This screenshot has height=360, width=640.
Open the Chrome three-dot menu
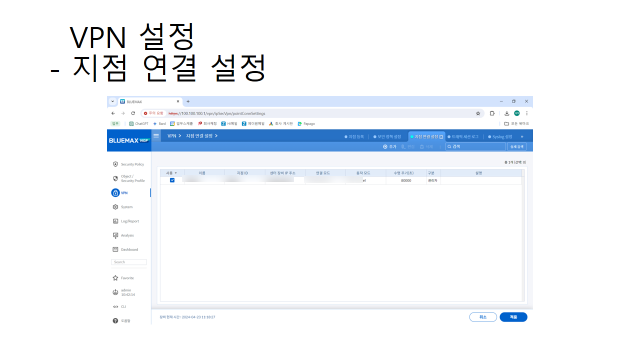click(x=527, y=113)
